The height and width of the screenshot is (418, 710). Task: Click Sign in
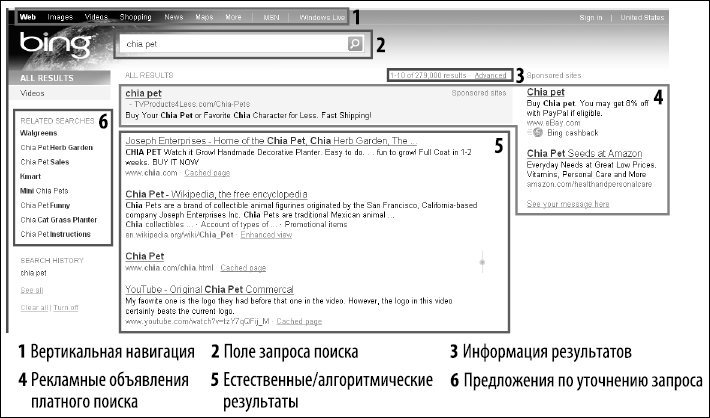click(591, 17)
